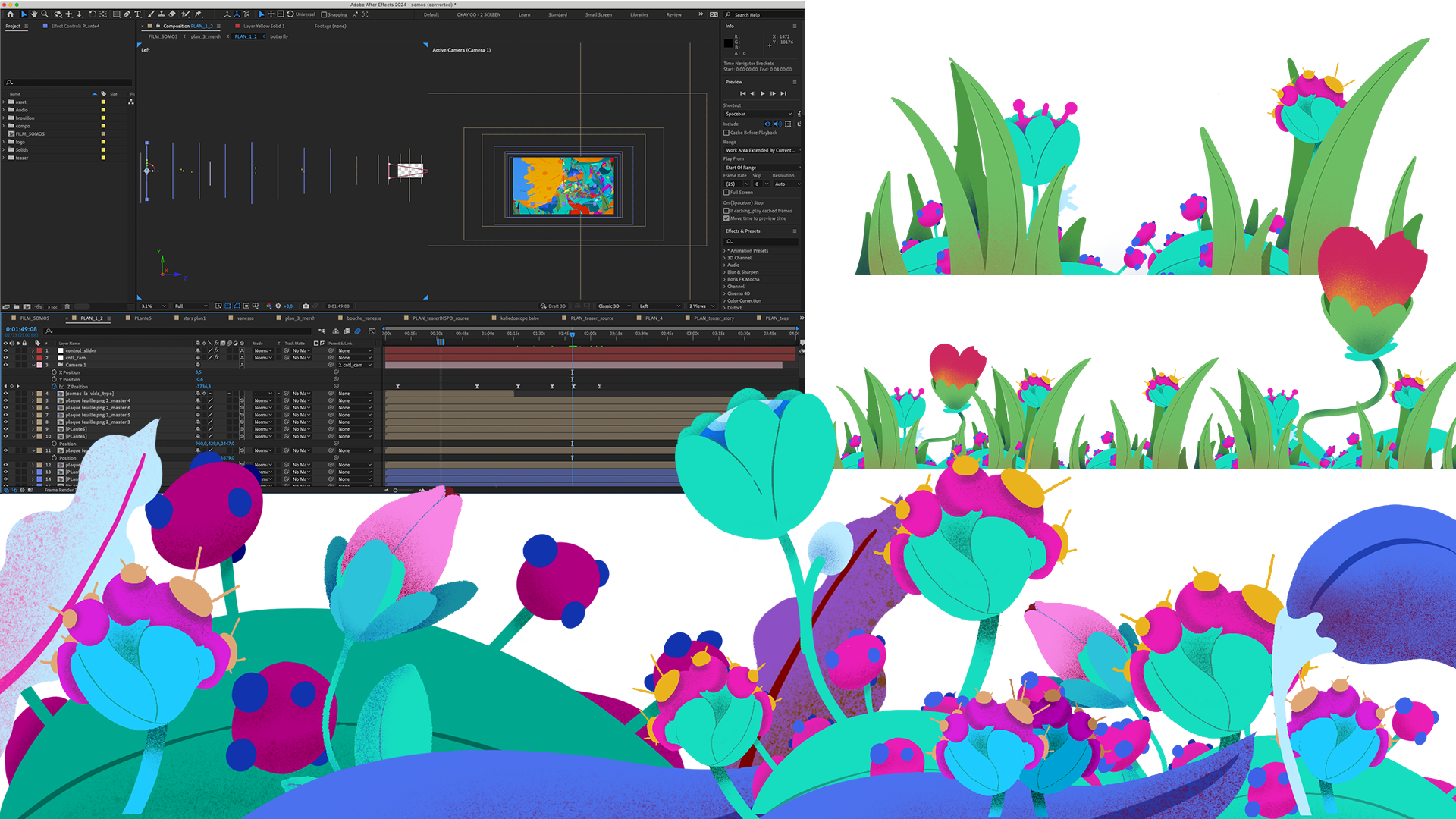Select the Puppet Pin tool
Screen dimensions: 1456x819
pyautogui.click(x=198, y=14)
